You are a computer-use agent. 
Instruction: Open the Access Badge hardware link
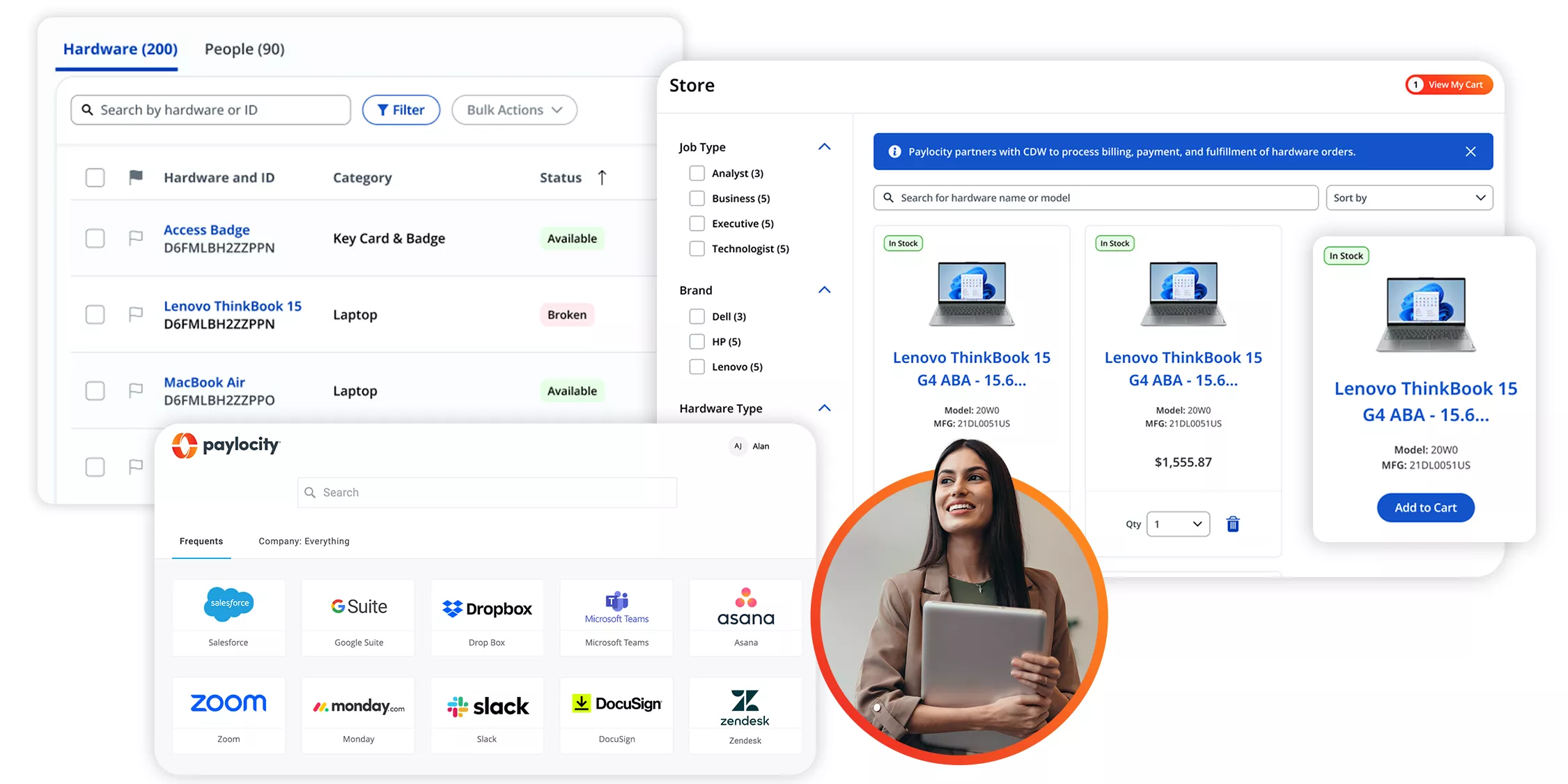point(206,230)
